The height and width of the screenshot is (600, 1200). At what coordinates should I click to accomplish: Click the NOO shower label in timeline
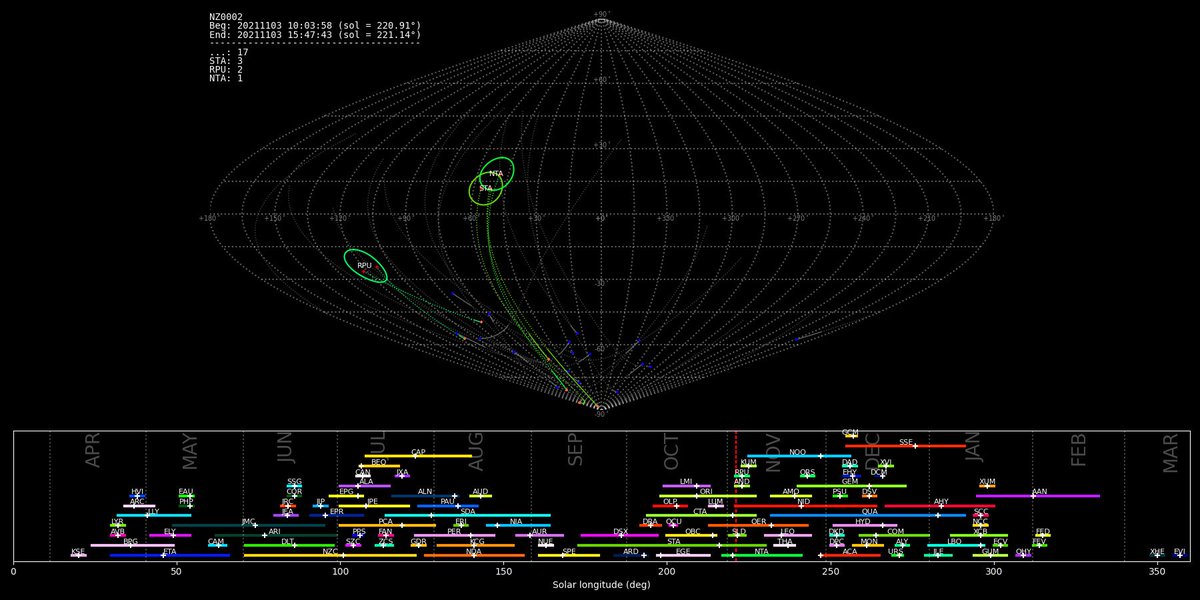(797, 452)
